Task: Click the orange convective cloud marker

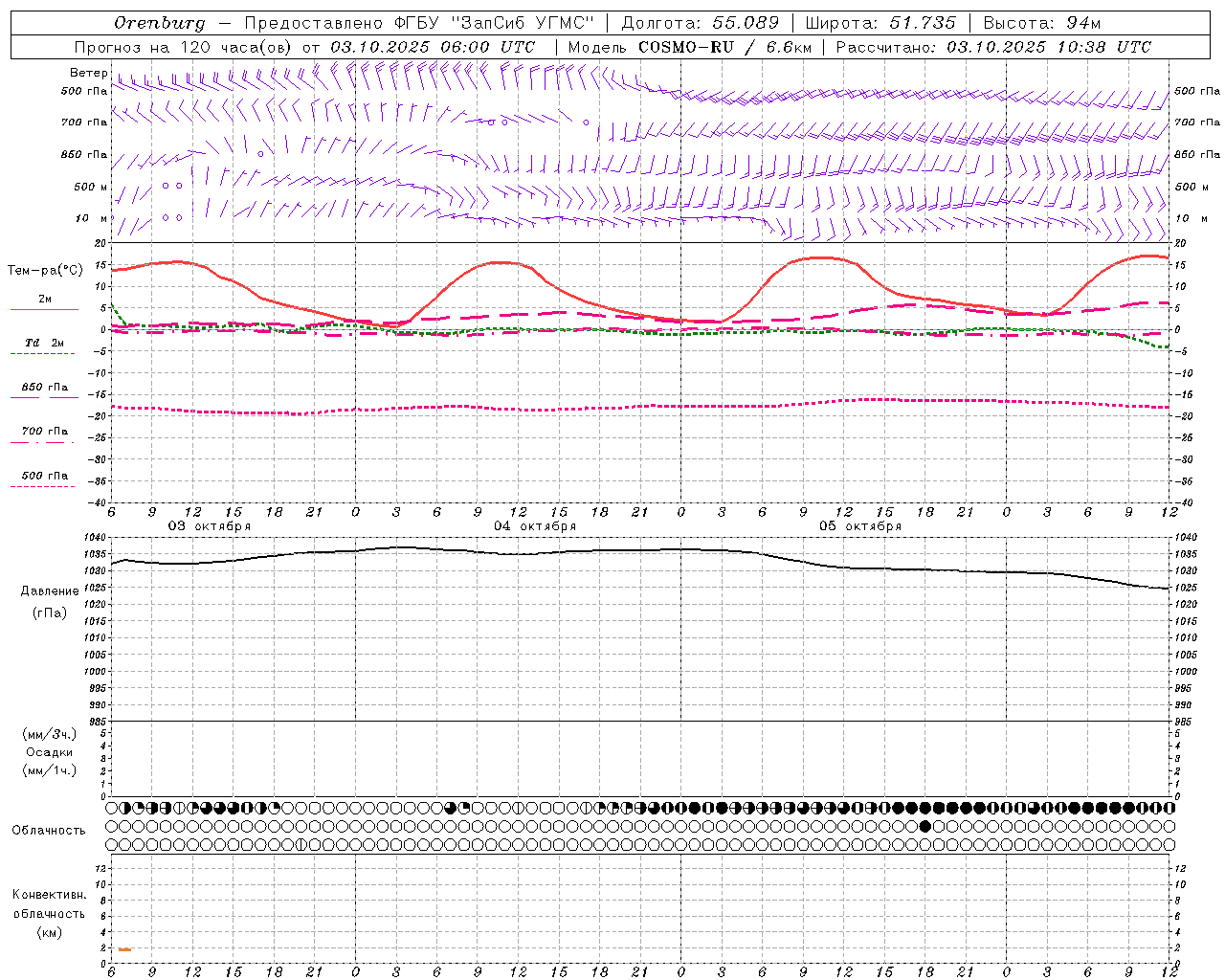Action: [124, 949]
